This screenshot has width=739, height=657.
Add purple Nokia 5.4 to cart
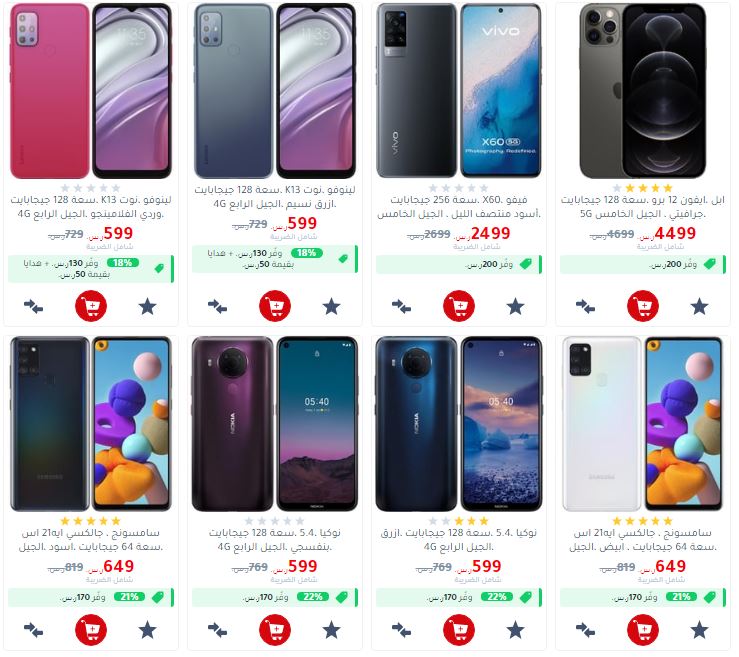[x=275, y=630]
